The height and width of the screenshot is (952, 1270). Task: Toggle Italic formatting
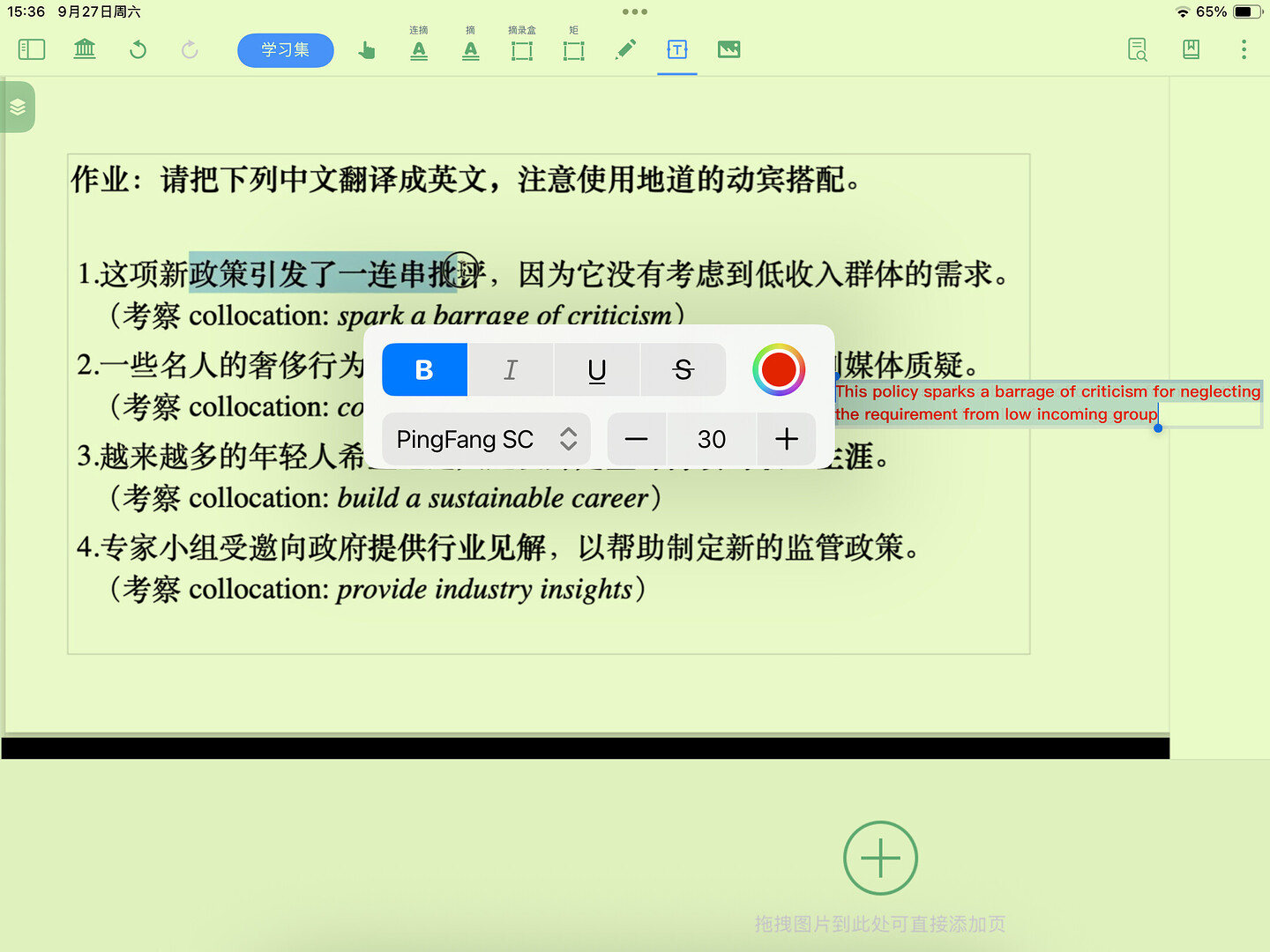[511, 370]
